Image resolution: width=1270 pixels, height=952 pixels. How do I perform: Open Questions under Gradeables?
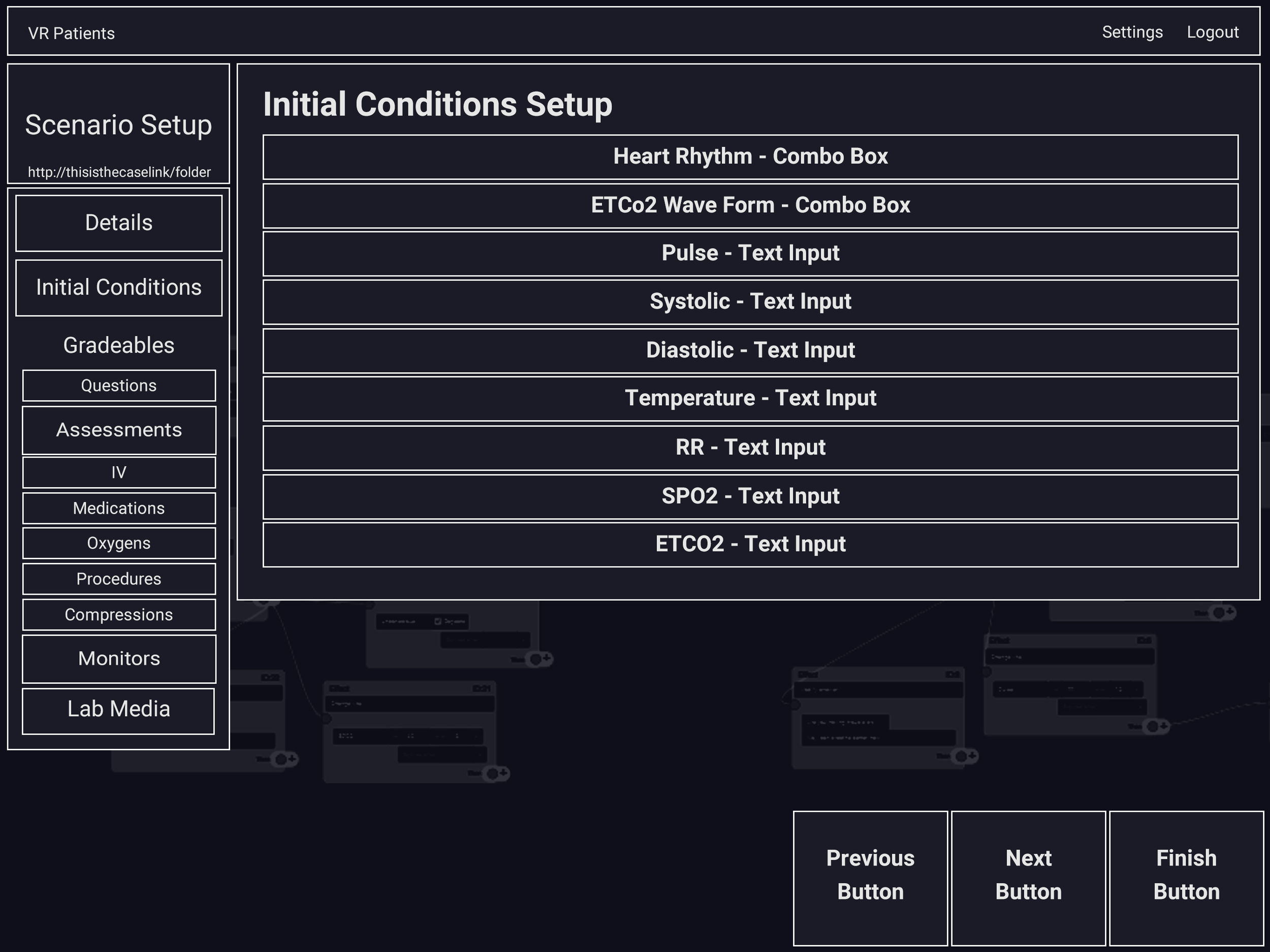click(x=118, y=385)
